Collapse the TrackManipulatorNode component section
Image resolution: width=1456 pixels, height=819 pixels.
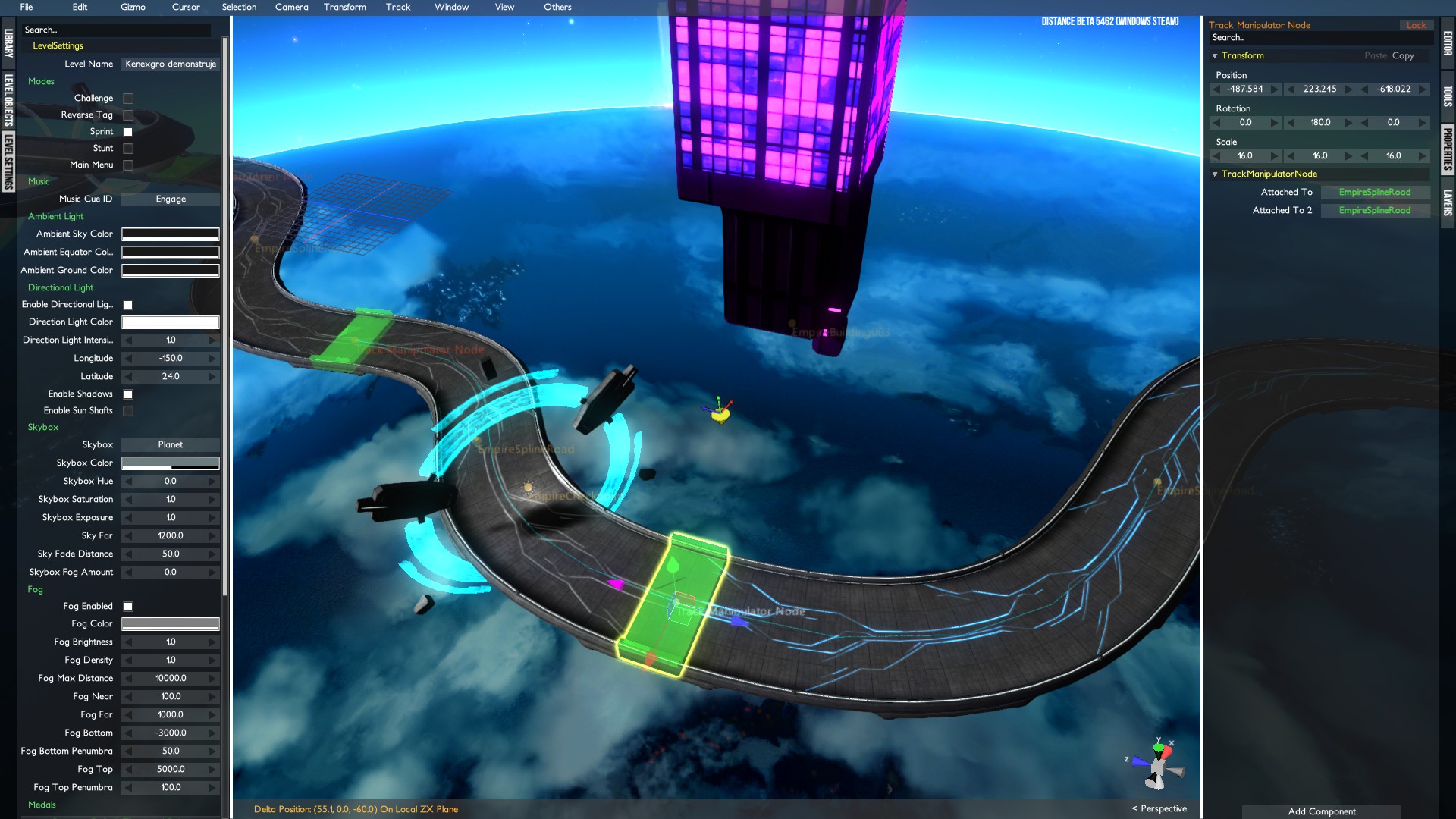coord(1215,174)
